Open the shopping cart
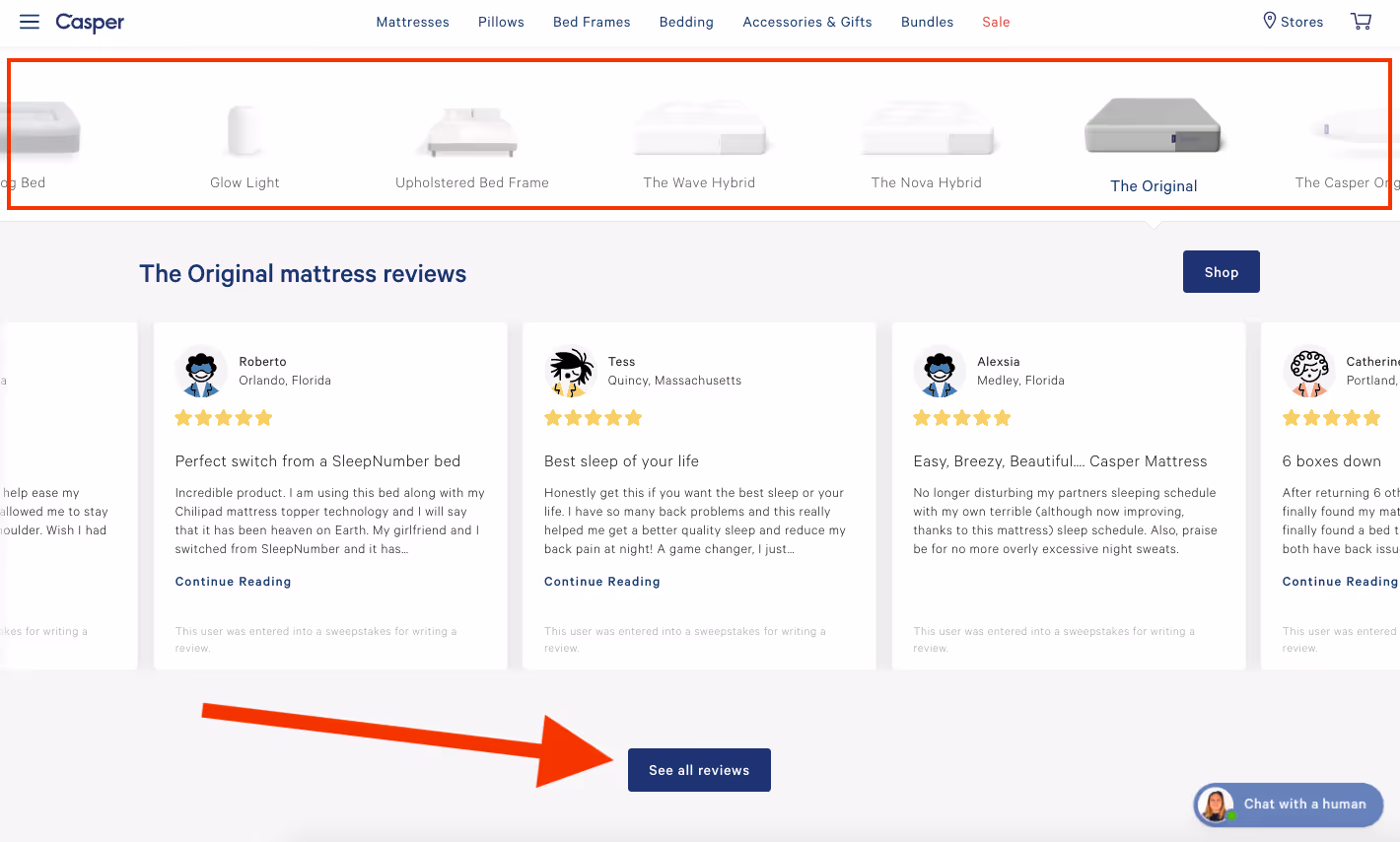 tap(1362, 22)
